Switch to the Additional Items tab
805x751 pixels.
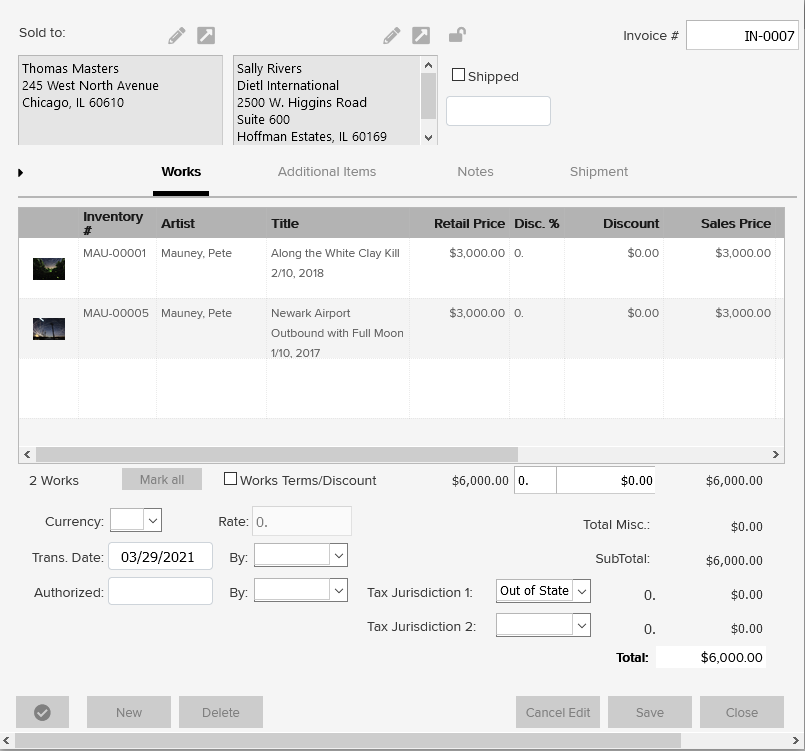(x=327, y=172)
